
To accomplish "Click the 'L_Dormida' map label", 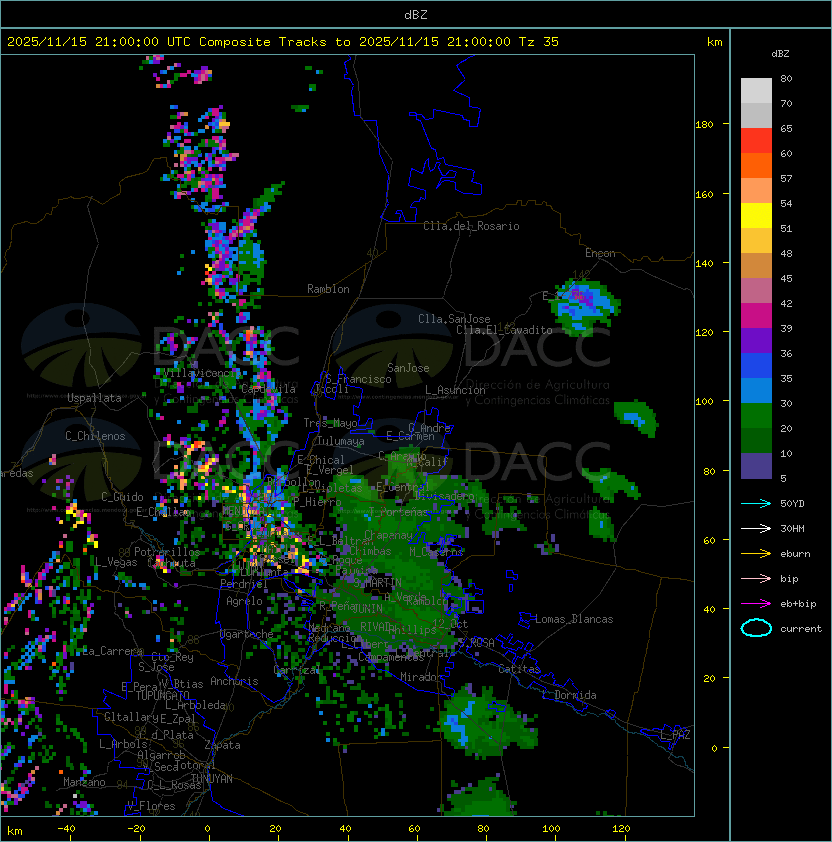I will click(569, 695).
